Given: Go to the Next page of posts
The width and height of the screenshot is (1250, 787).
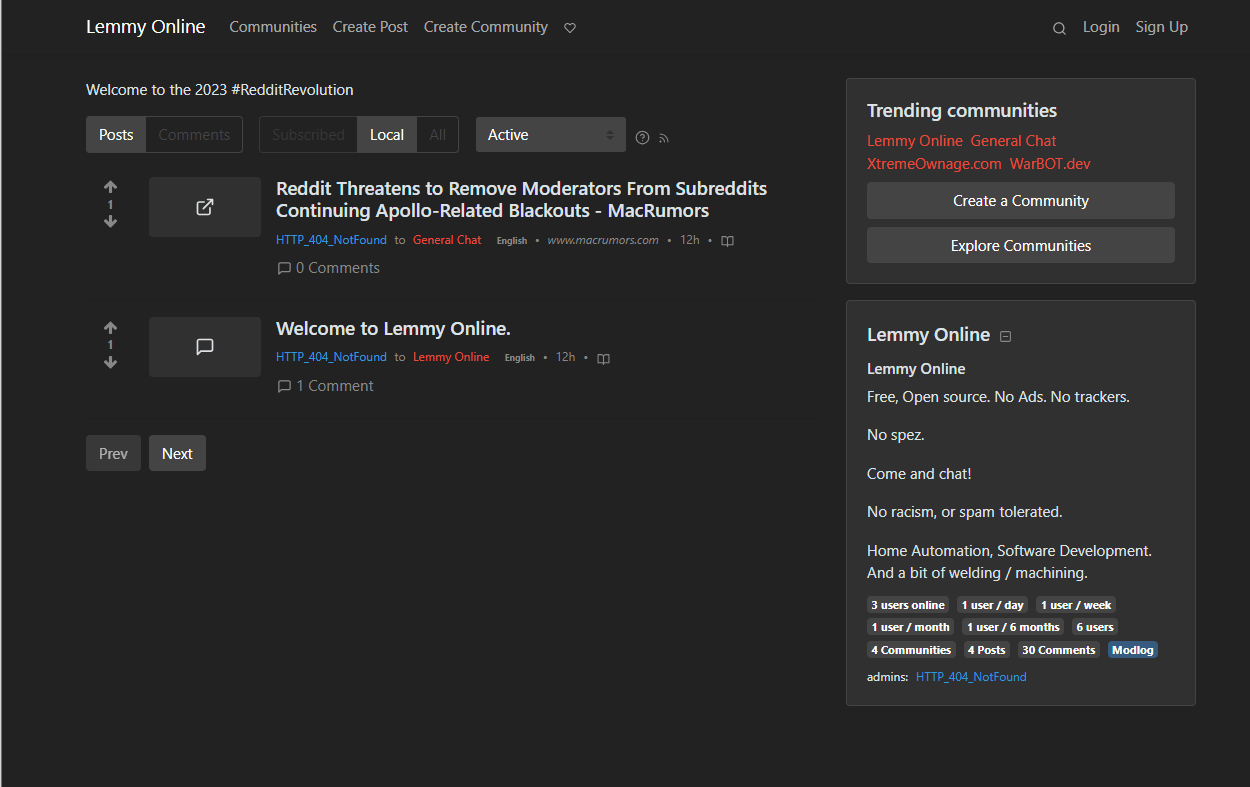Looking at the screenshot, I should point(177,453).
